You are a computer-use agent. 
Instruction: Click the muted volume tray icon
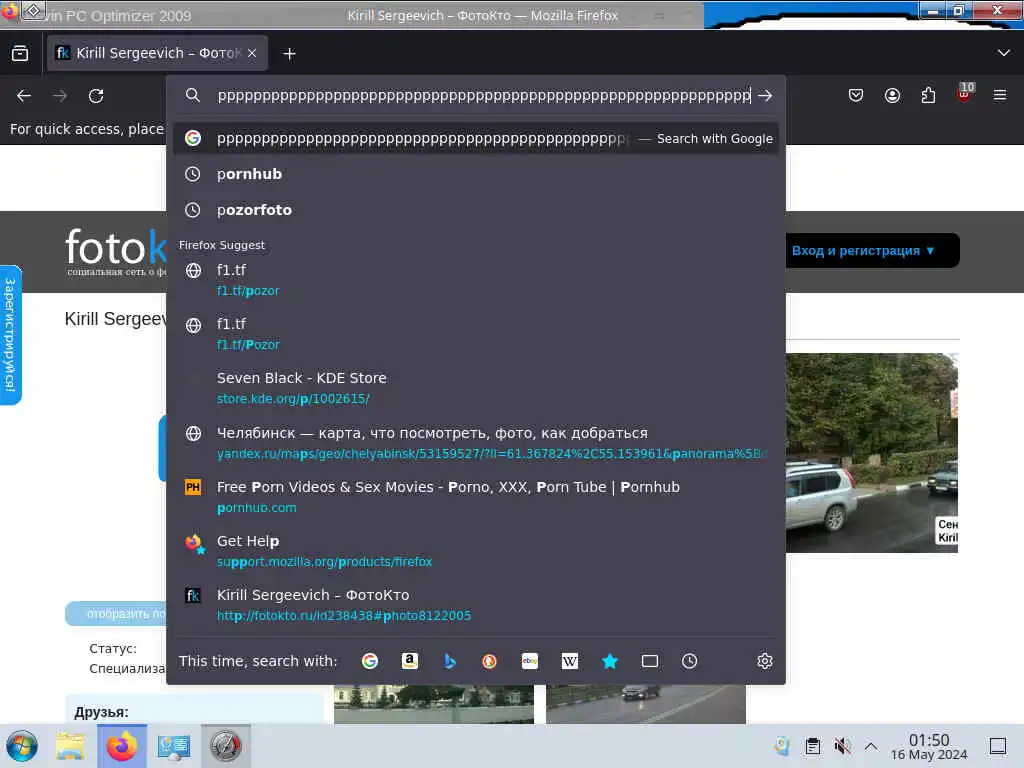(842, 746)
